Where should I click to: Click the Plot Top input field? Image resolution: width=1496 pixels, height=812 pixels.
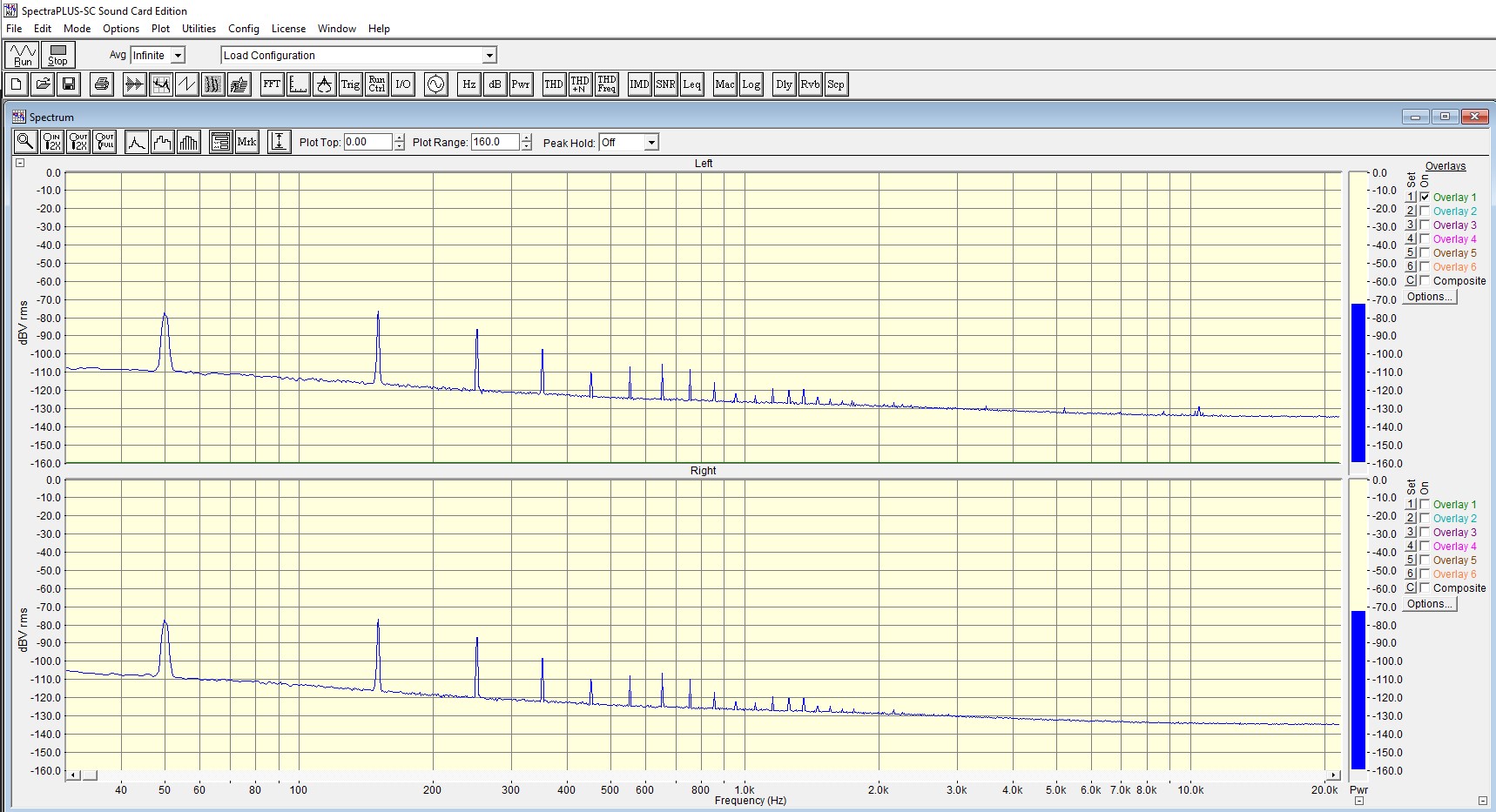point(368,142)
